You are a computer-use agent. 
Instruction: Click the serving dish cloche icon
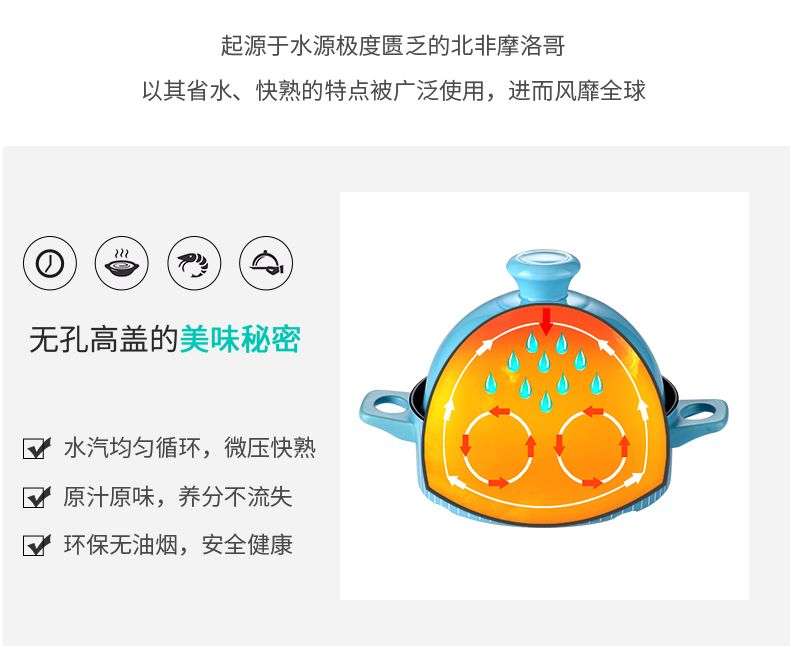[266, 263]
